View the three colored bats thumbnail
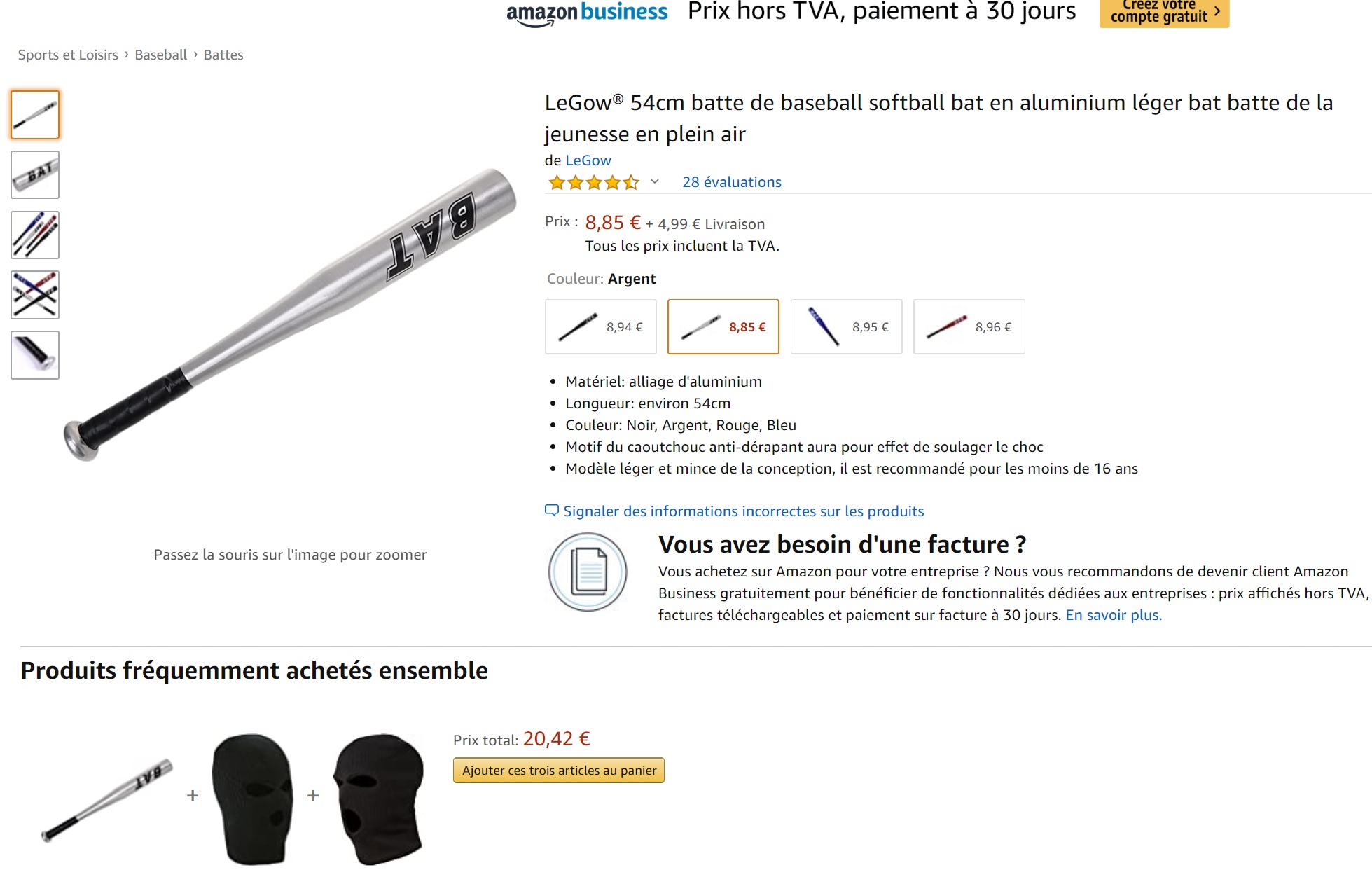The image size is (1372, 877). [x=35, y=235]
